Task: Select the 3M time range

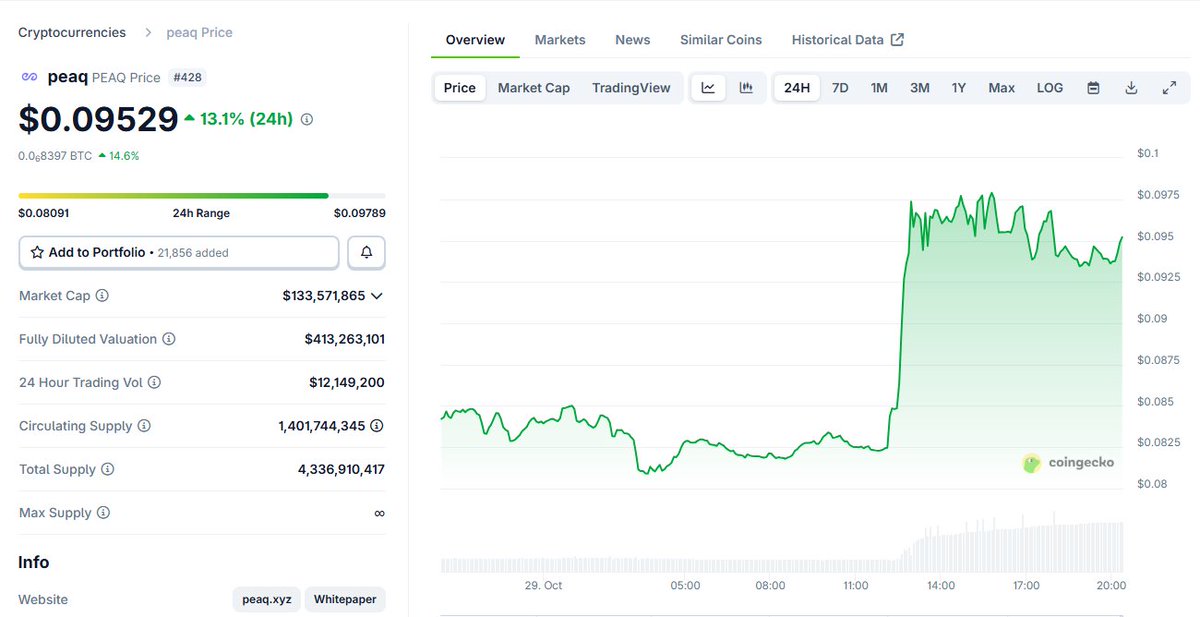Action: [920, 88]
